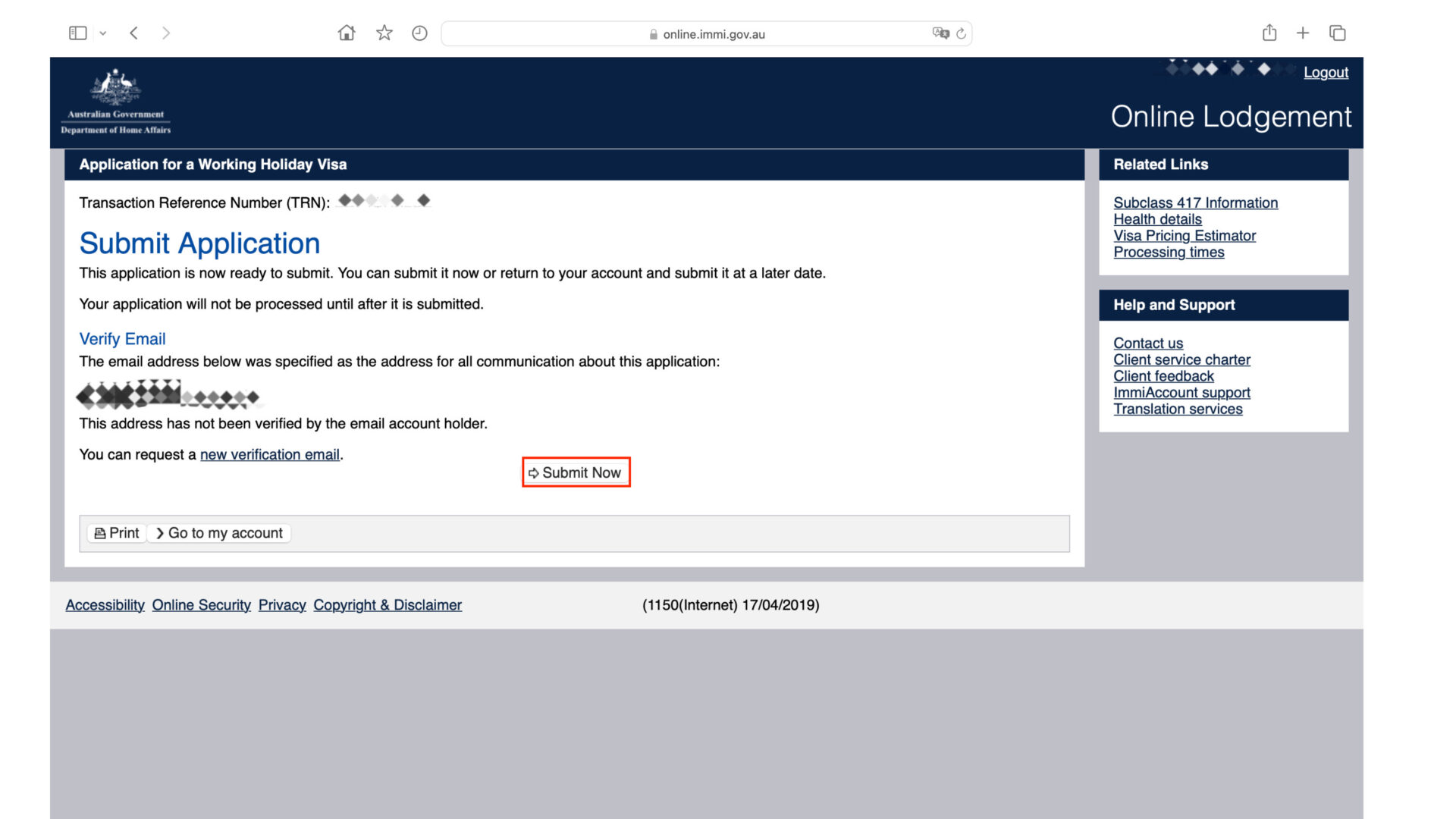Click the bookmarks star icon
The image size is (1456, 819).
384,33
